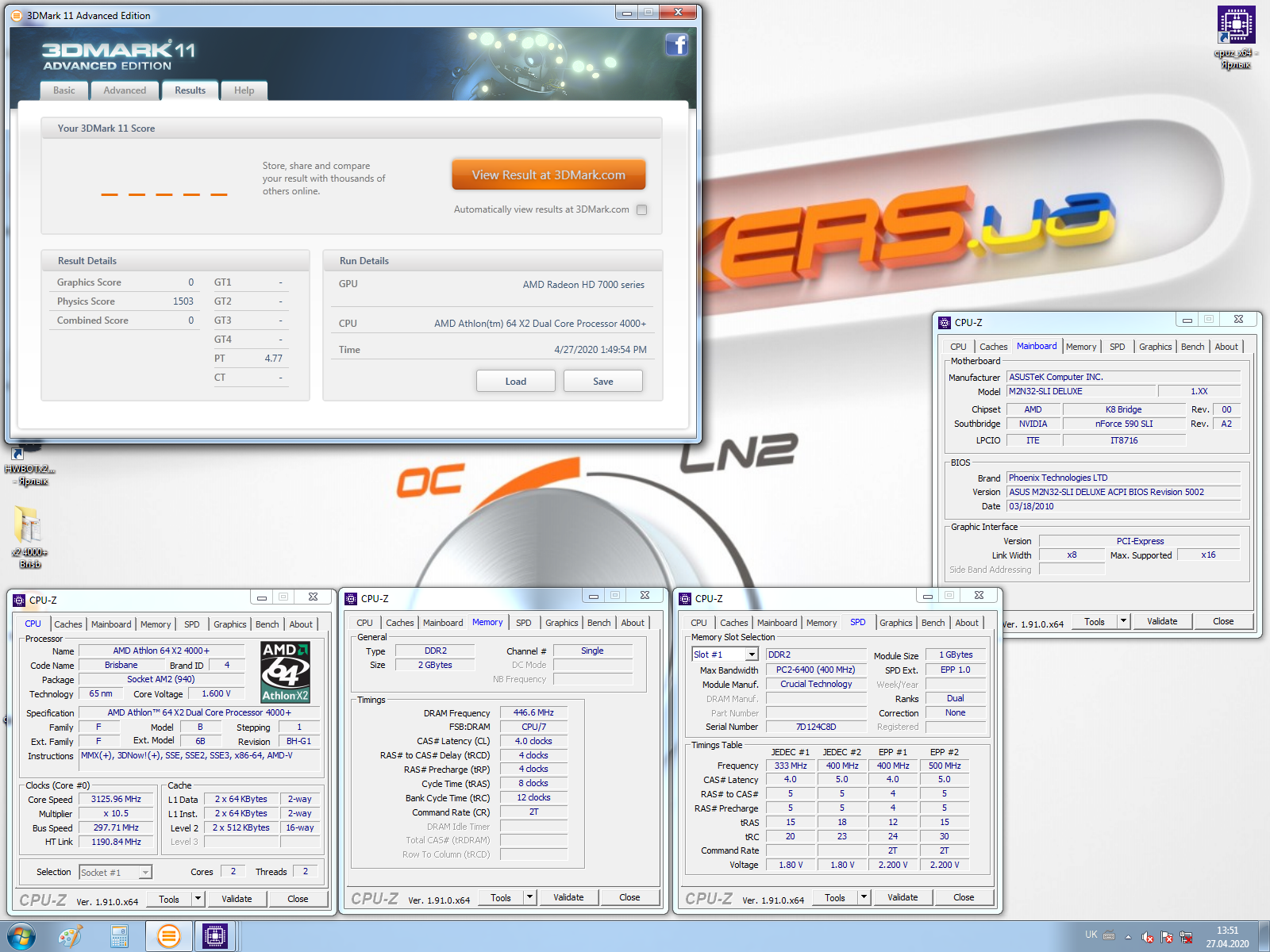This screenshot has width=1270, height=952.
Task: Open About tab in Memory tab window
Action: (x=633, y=623)
